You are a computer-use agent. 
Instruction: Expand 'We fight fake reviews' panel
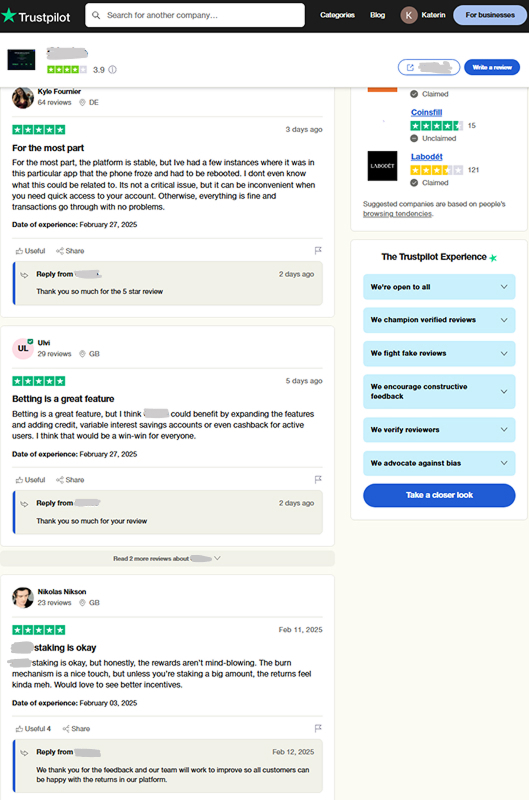[439, 354]
